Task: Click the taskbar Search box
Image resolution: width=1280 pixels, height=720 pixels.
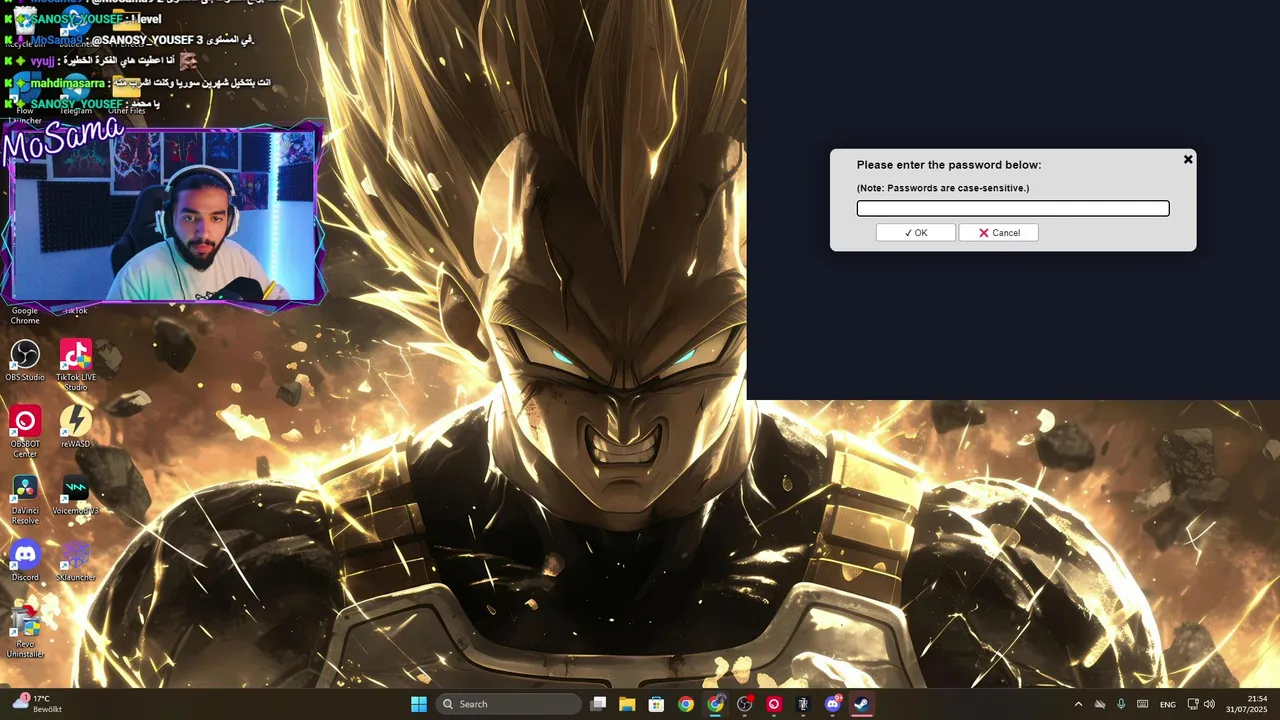Action: tap(509, 704)
